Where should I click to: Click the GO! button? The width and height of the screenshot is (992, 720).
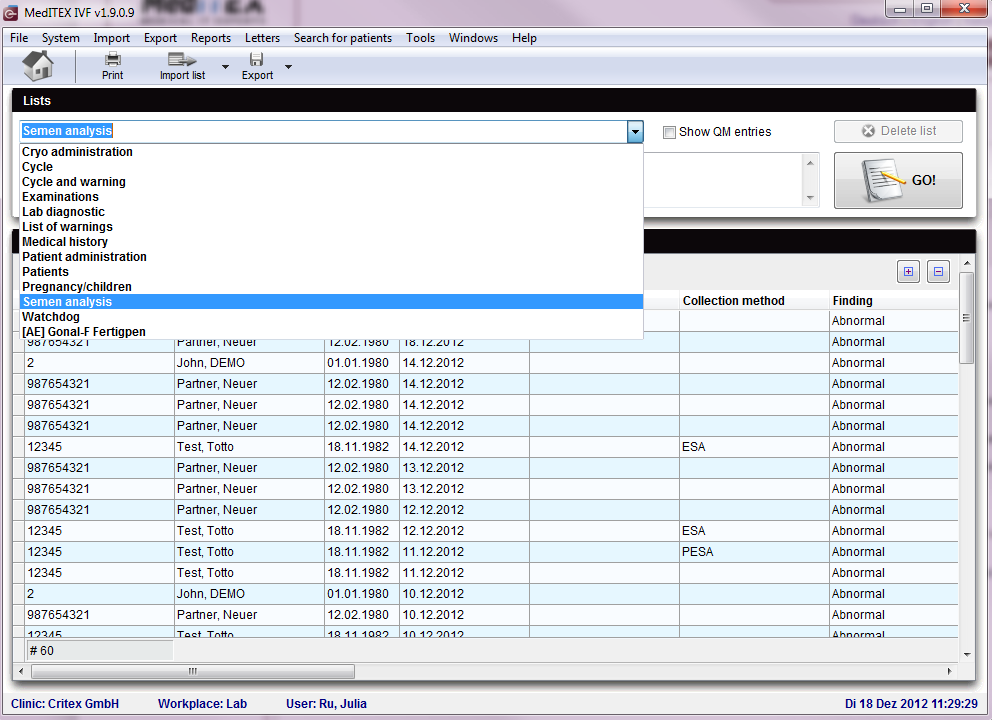898,180
